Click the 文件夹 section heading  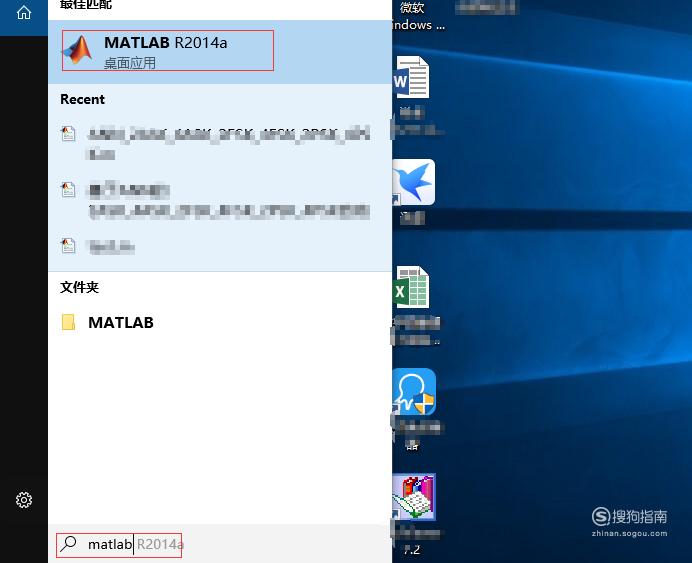79,287
